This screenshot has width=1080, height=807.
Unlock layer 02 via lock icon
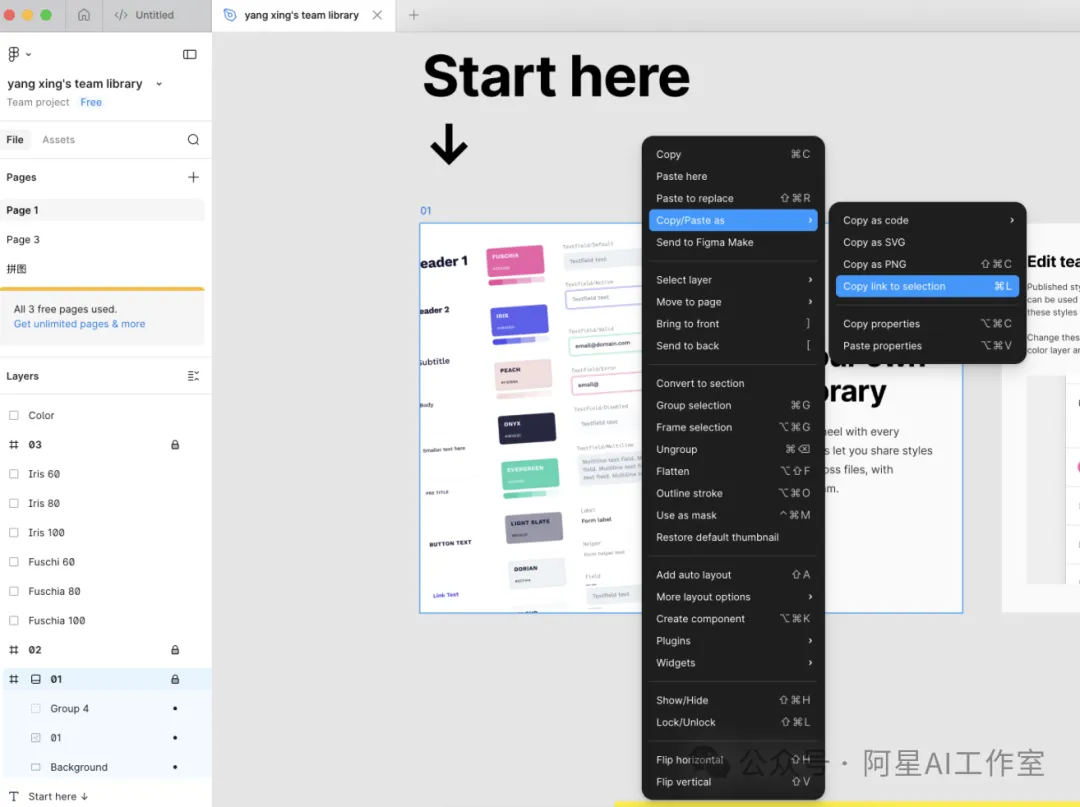[175, 650]
